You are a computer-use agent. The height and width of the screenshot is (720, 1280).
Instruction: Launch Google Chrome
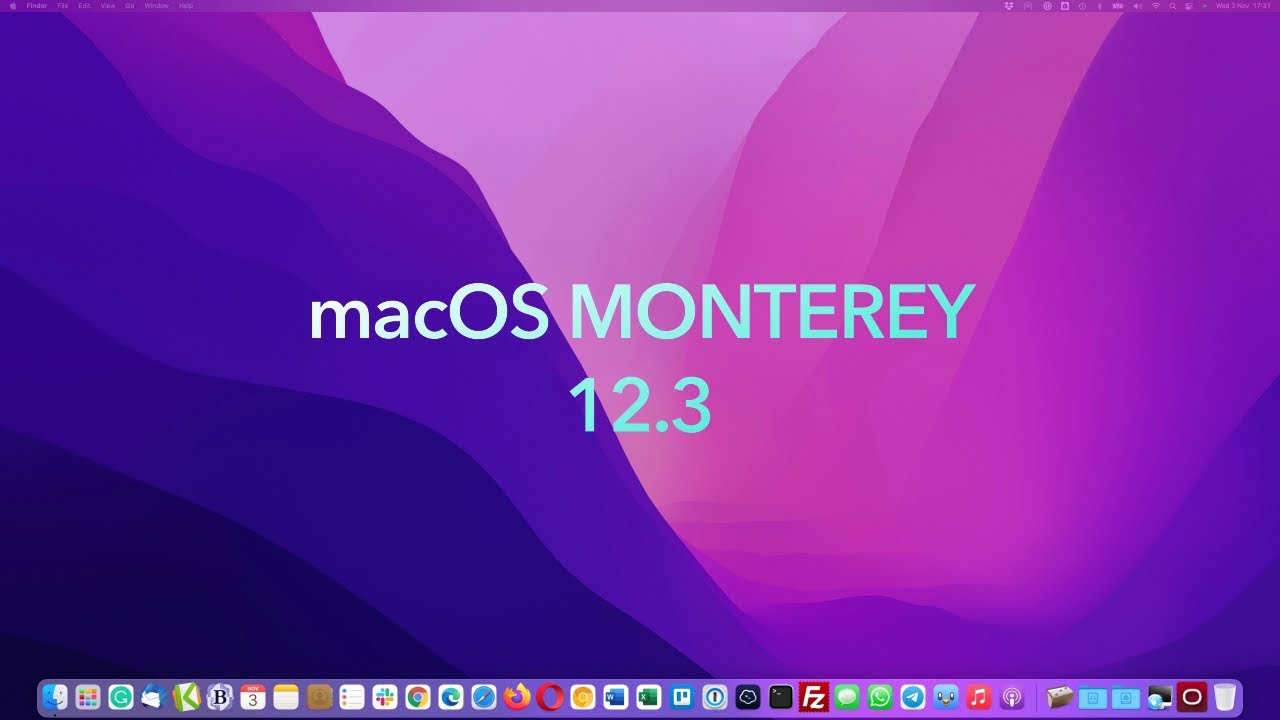point(418,697)
